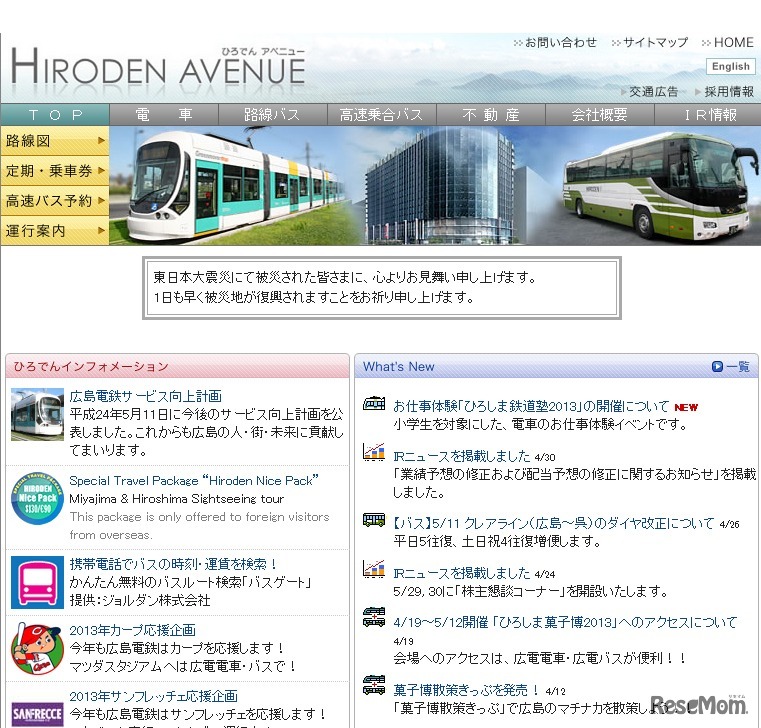Click text 提供:ジョルダン株式会社

140,600
